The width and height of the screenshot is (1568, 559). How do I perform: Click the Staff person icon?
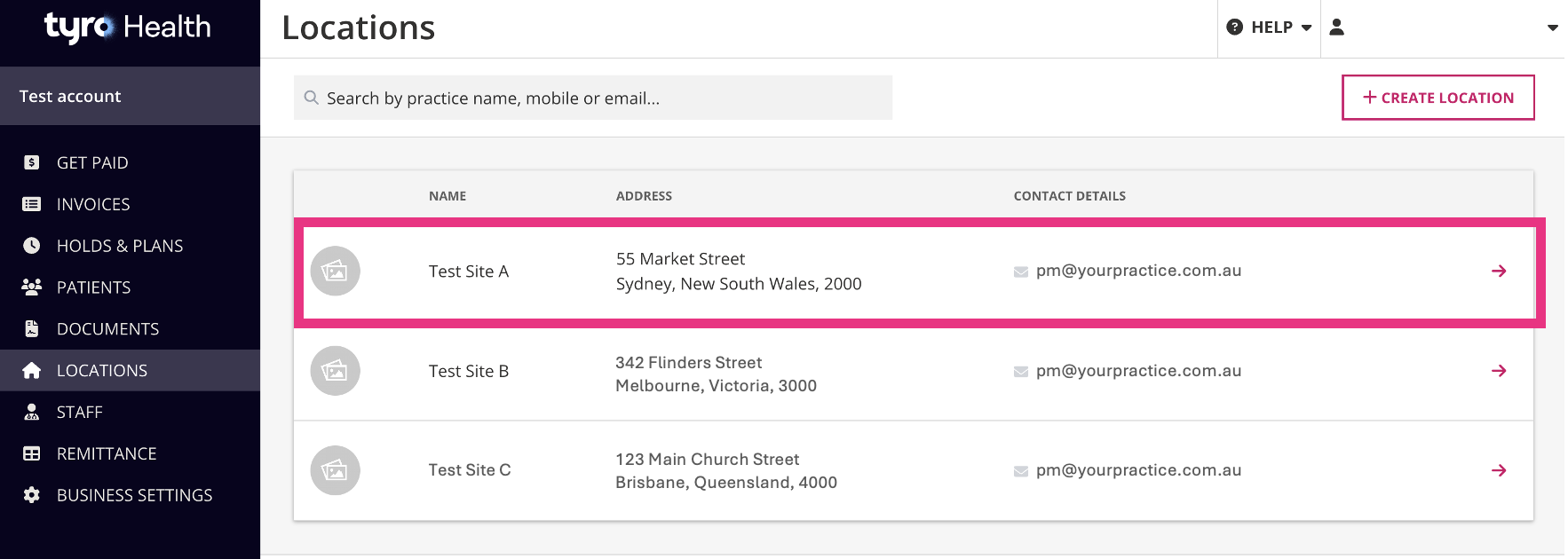click(32, 412)
